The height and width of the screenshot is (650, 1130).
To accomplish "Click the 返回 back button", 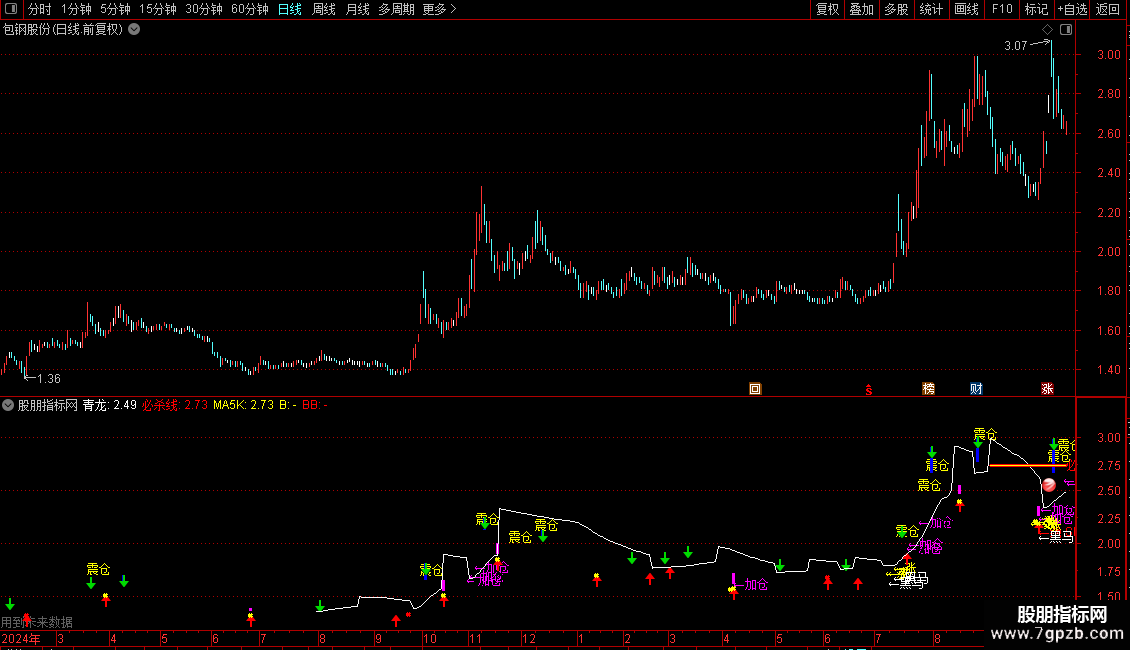I will tap(1108, 9).
